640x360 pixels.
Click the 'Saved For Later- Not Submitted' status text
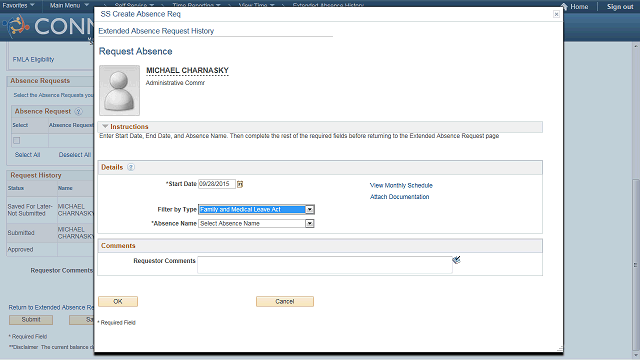tap(30, 210)
